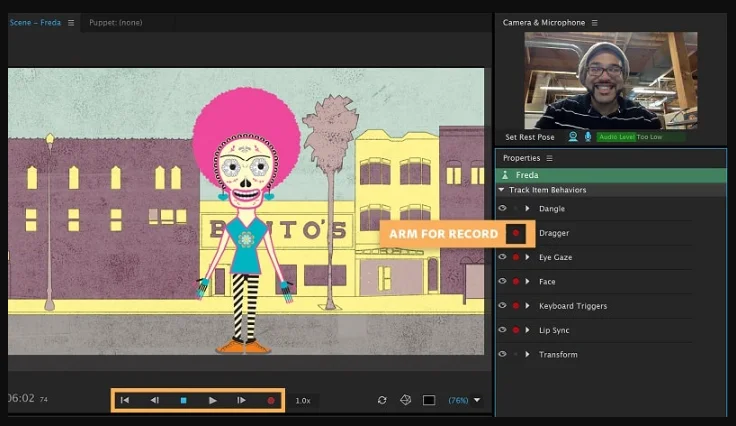Click the blue Stop button
The image size is (736, 426).
coord(184,400)
